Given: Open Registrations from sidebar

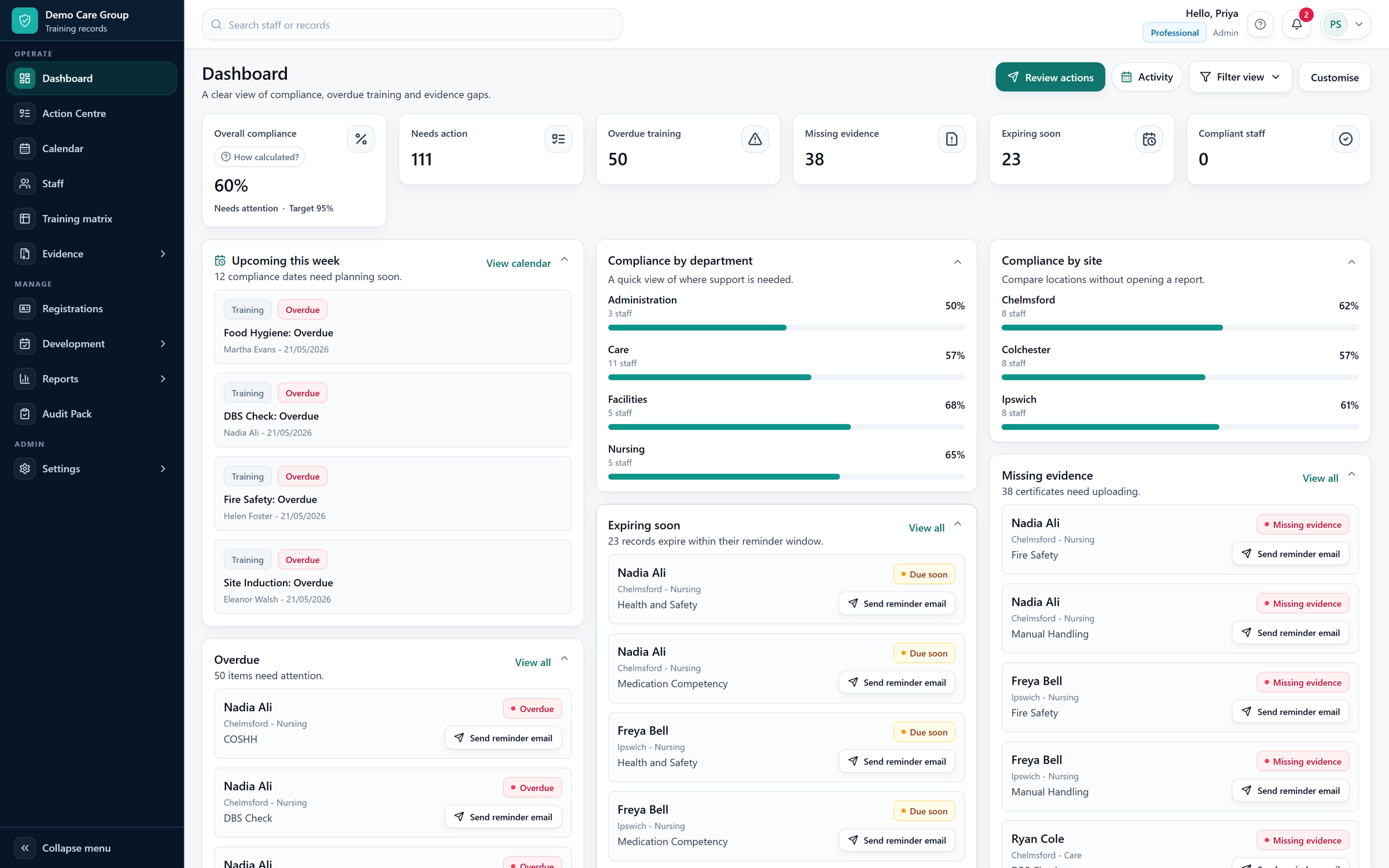Looking at the screenshot, I should pyautogui.click(x=91, y=308).
